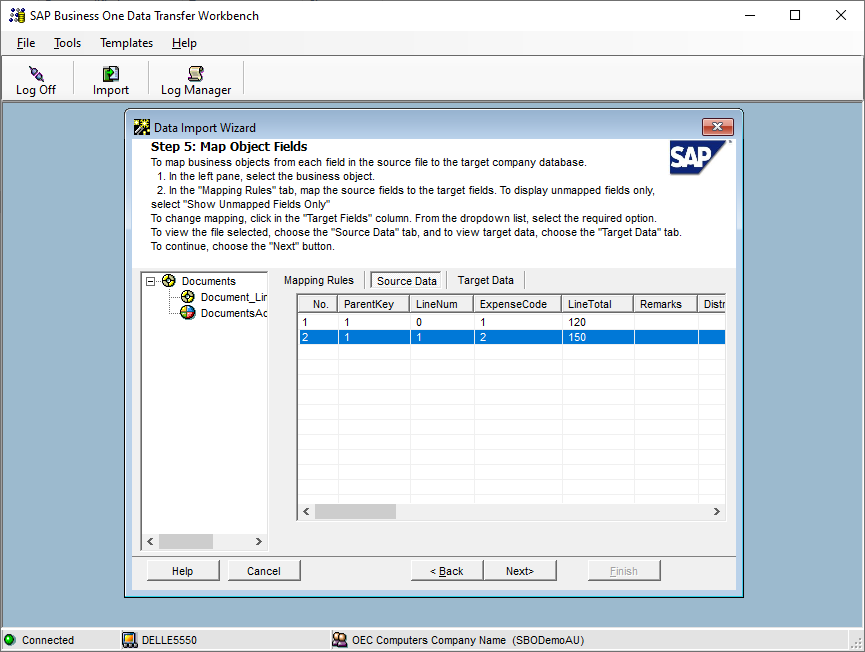The height and width of the screenshot is (652, 865).
Task: Click the LineNum cell with 0
Action: 442,322
